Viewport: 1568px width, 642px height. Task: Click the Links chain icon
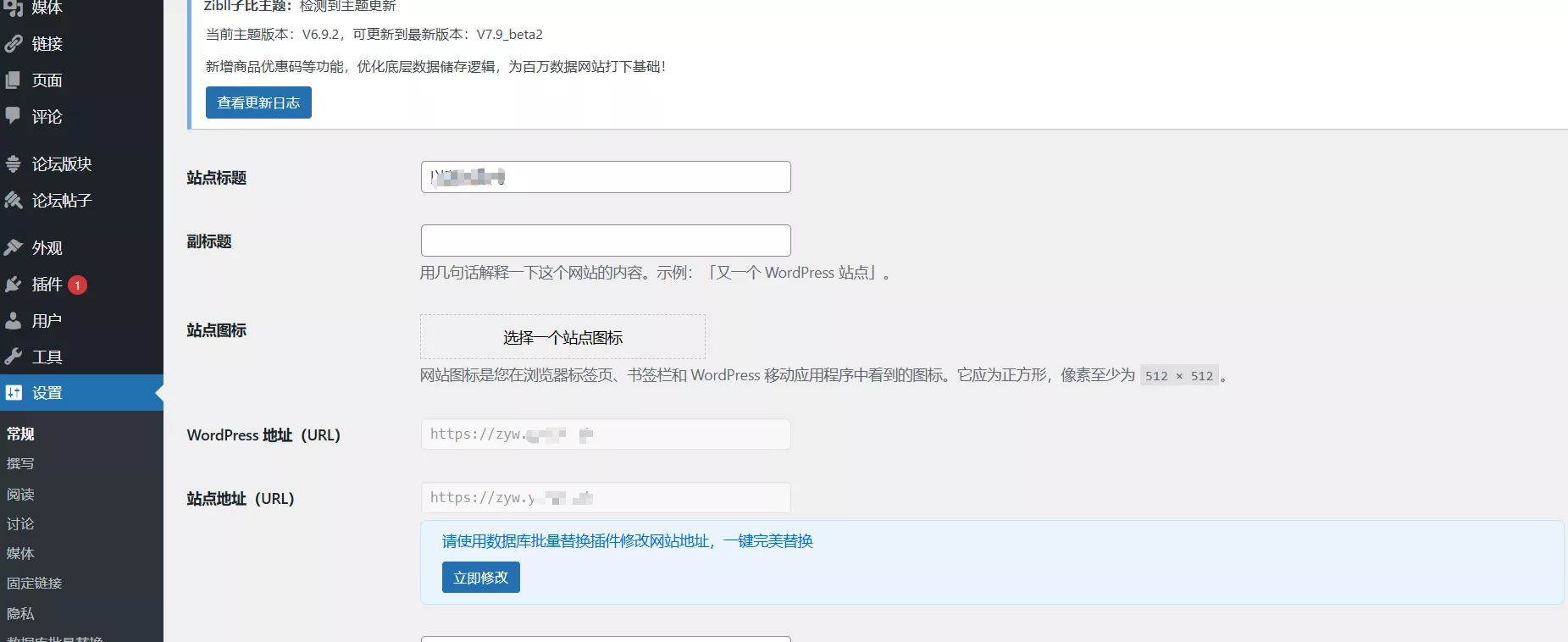pyautogui.click(x=14, y=43)
